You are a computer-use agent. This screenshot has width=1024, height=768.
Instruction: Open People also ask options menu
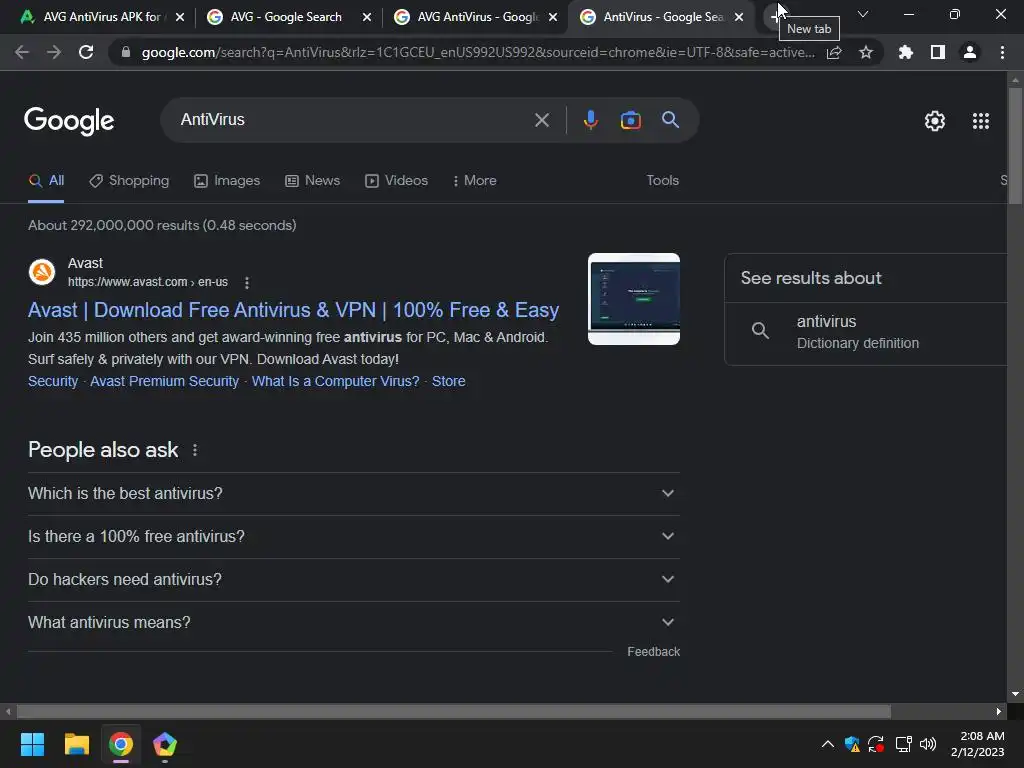tap(195, 450)
